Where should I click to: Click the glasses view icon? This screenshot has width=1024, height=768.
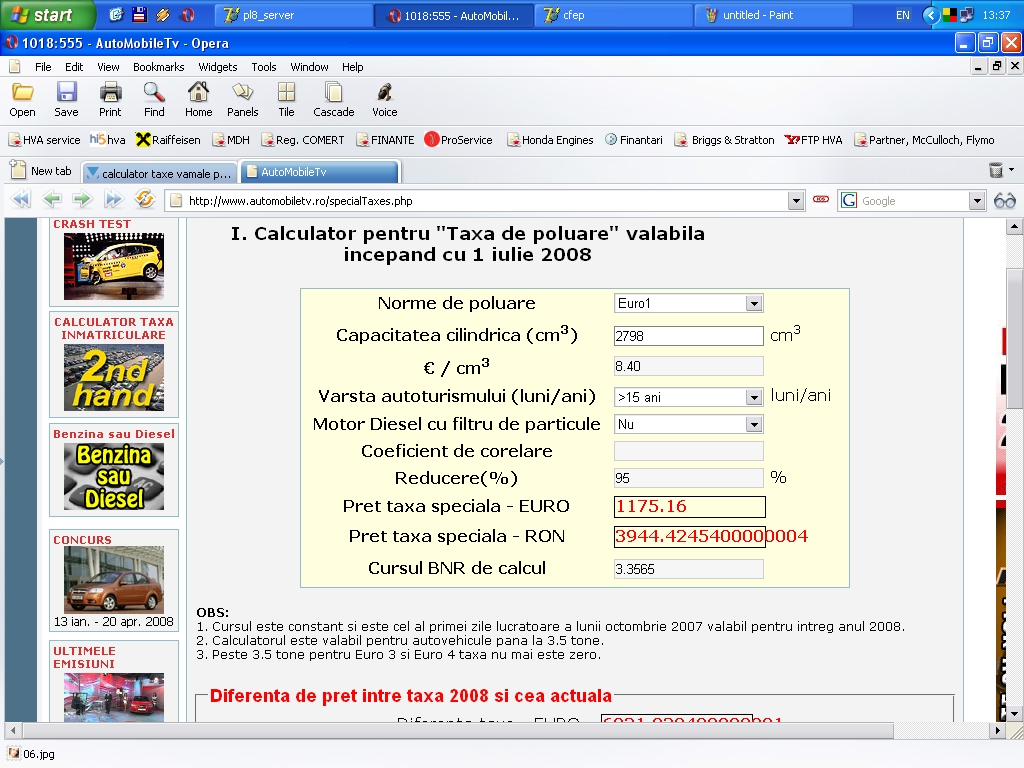1004,201
